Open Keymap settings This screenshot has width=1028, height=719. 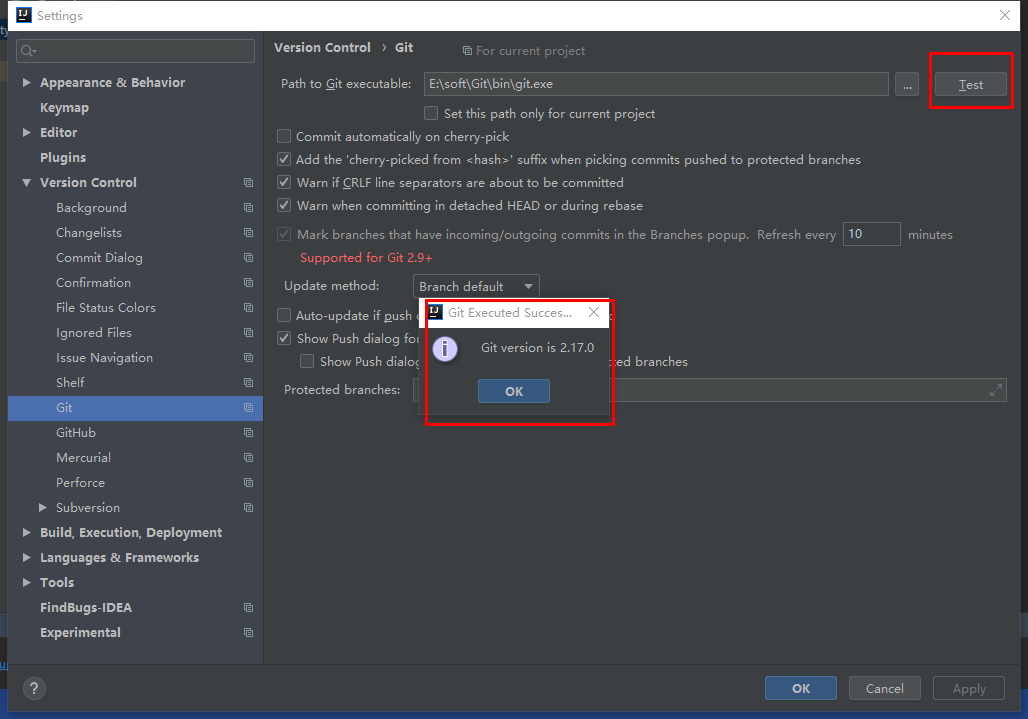tap(64, 107)
